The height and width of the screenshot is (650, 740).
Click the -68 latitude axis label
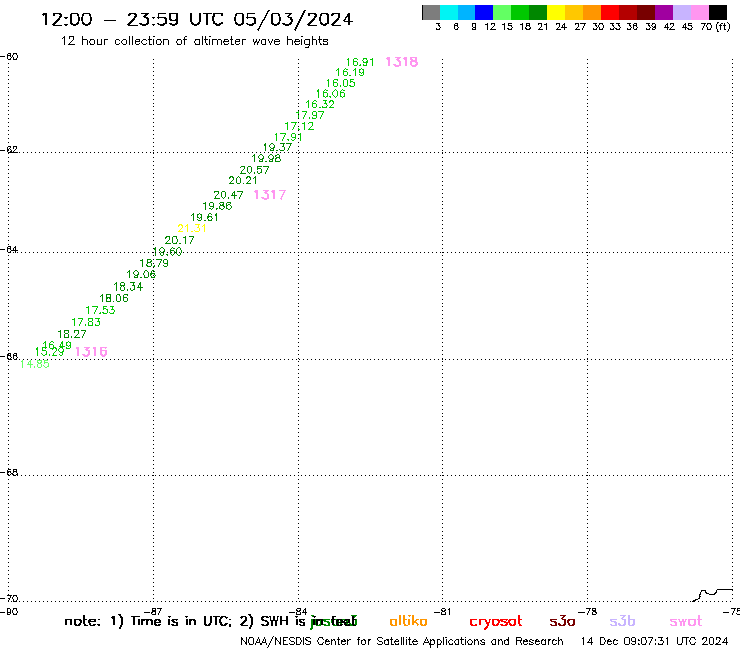[9, 473]
